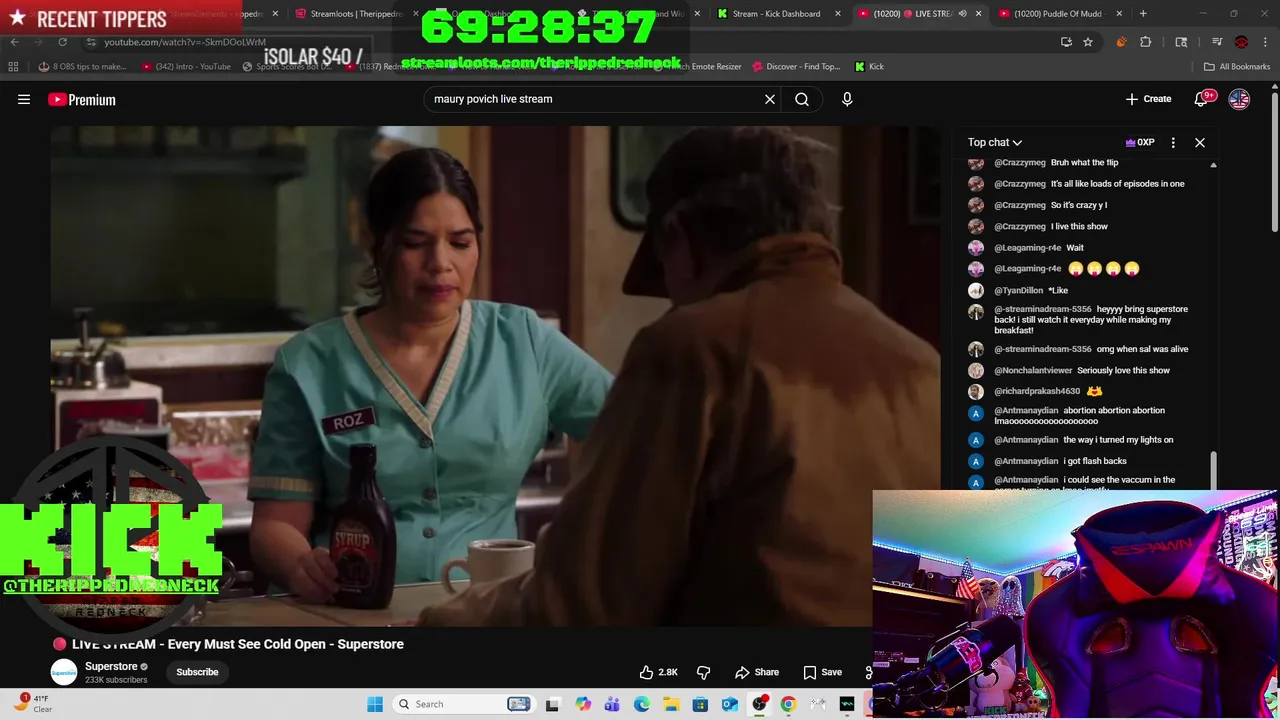The height and width of the screenshot is (720, 1280).
Task: Reload the page in Chrome
Action: (62, 42)
